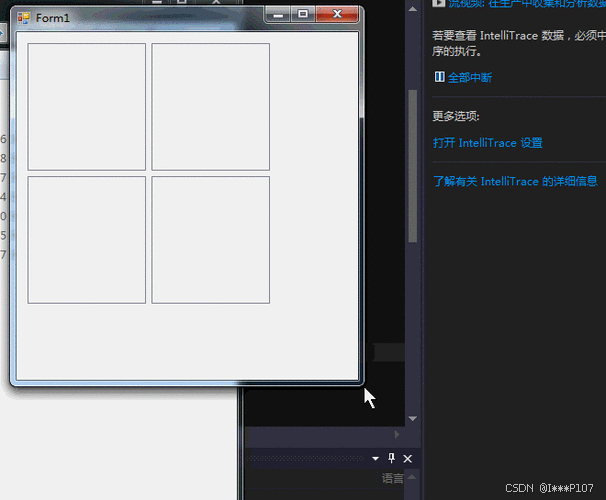Close the Form1 window
Viewport: 606px width, 500px height.
point(337,14)
